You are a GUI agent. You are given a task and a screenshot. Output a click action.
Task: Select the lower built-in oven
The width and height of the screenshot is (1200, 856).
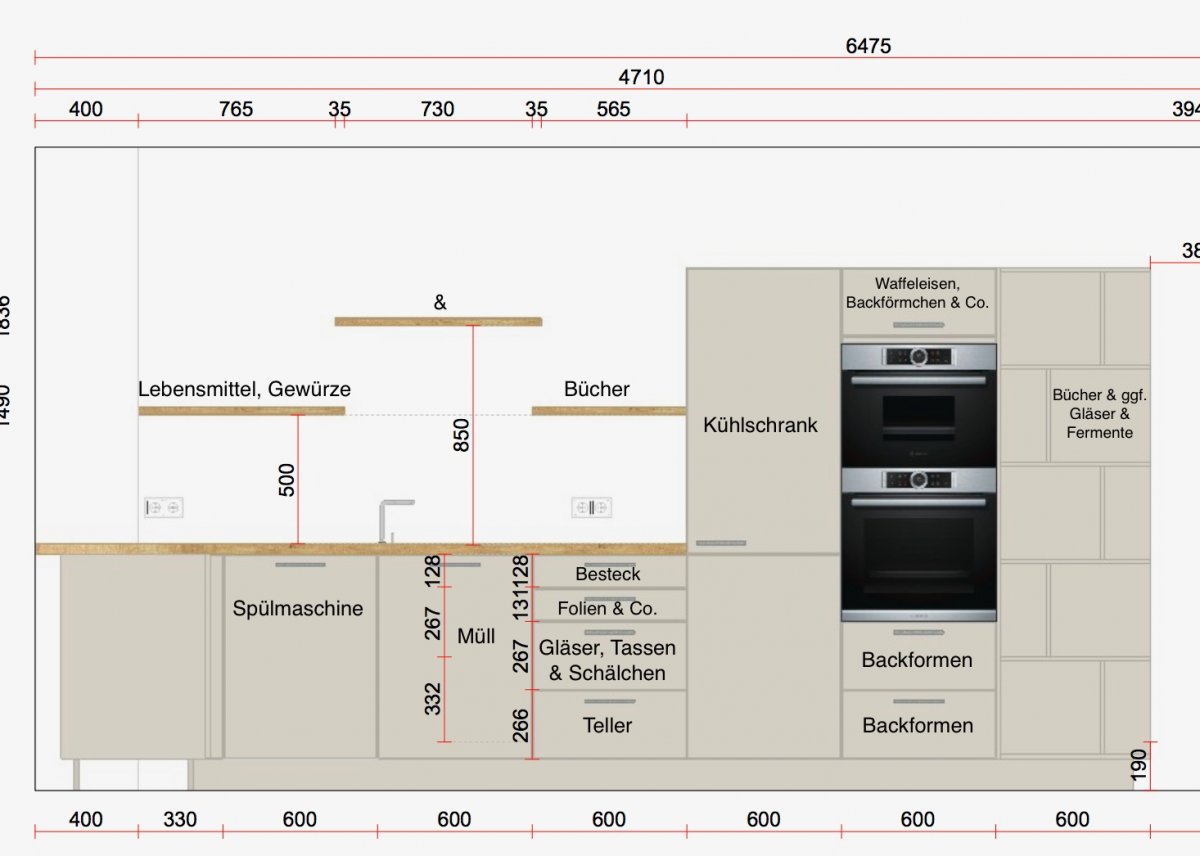pos(918,545)
